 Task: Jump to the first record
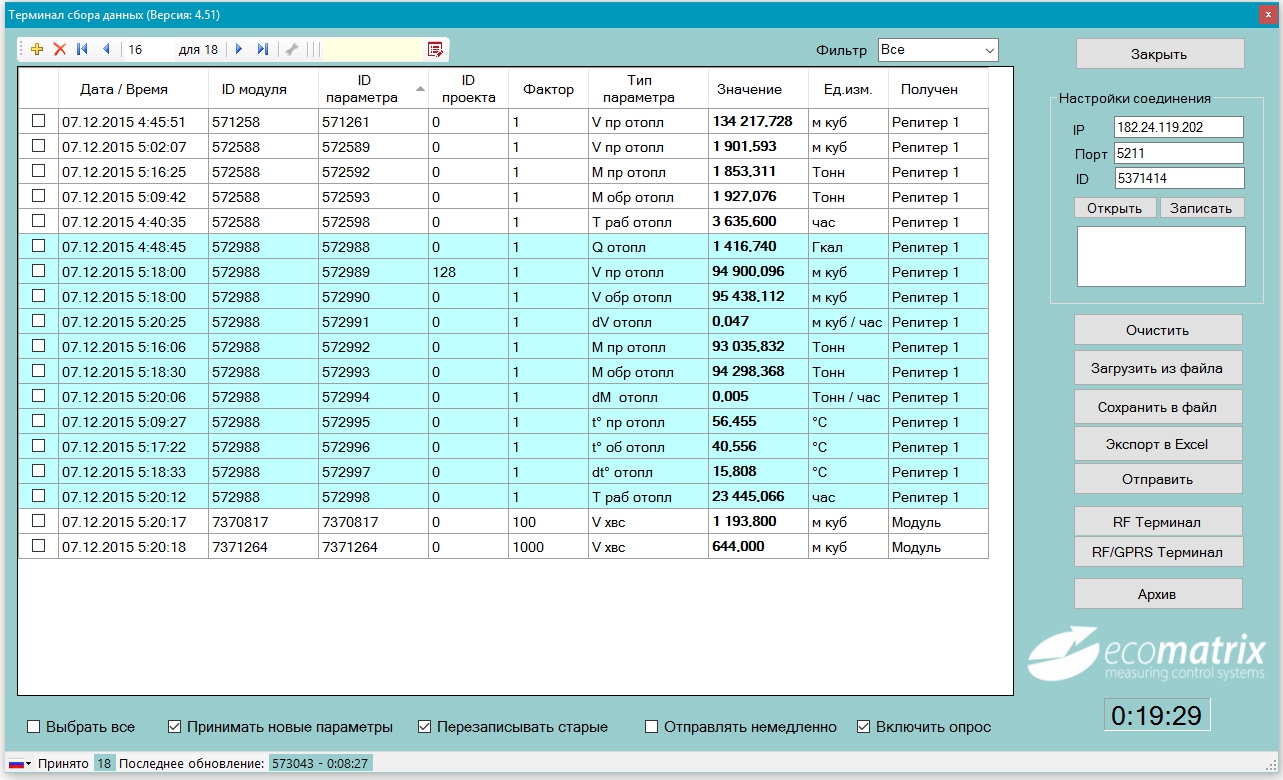[x=83, y=49]
